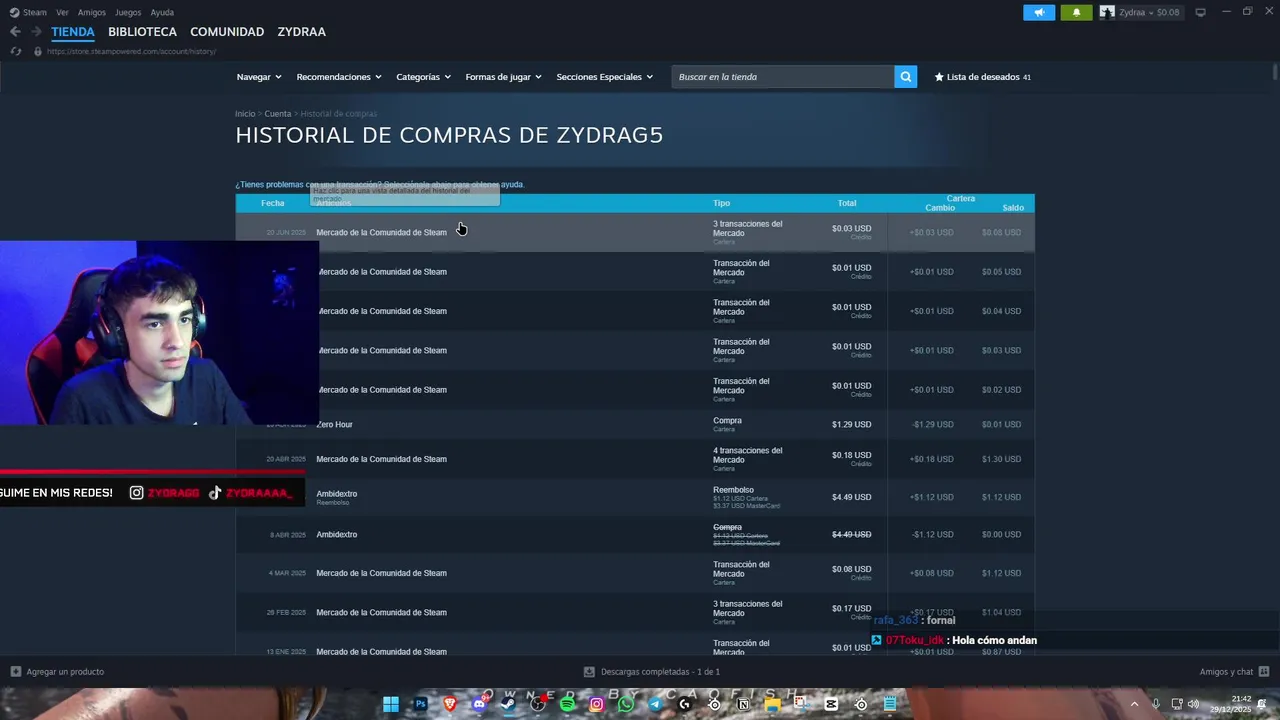Expand the Formas de jugar dropdown
The image size is (1280, 720).
[503, 77]
